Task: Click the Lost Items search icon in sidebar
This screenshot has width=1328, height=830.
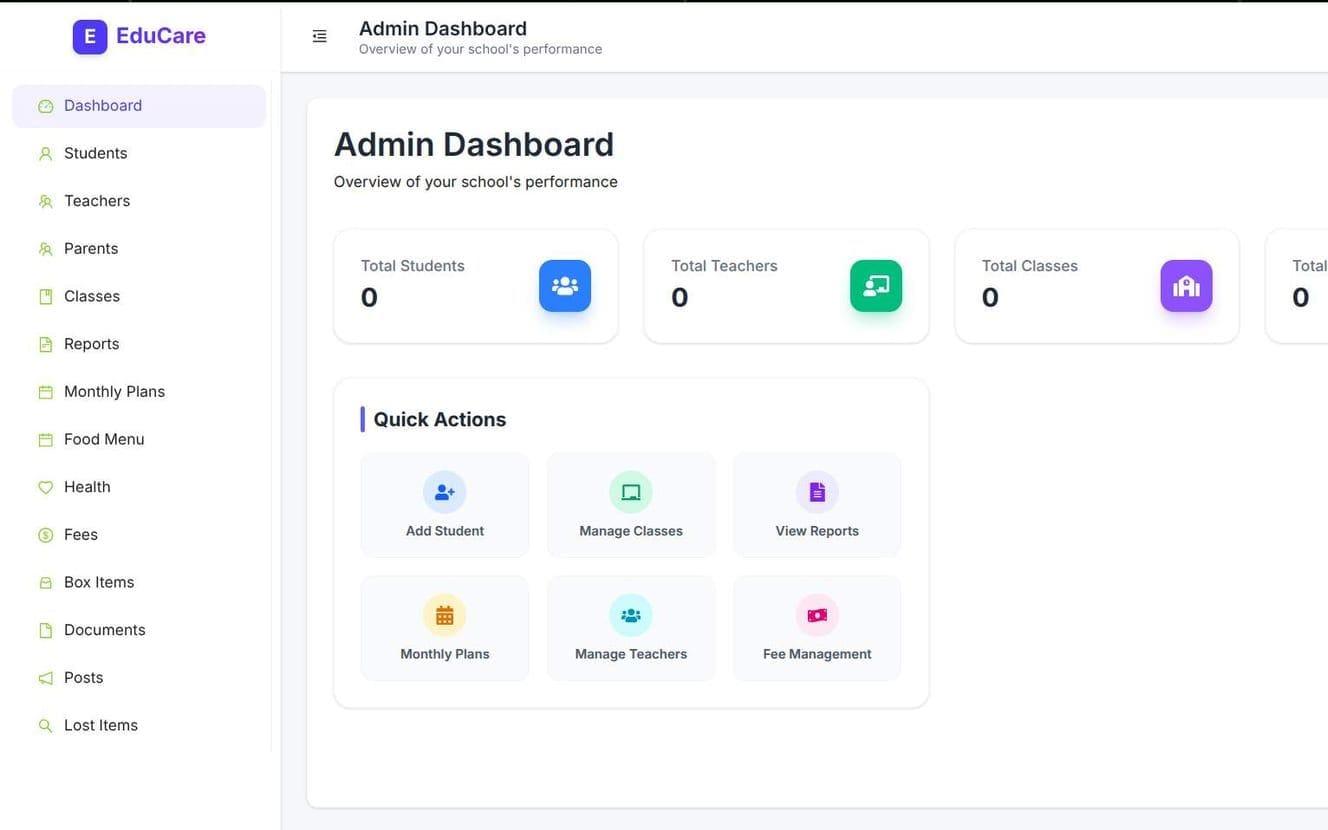Action: click(45, 726)
